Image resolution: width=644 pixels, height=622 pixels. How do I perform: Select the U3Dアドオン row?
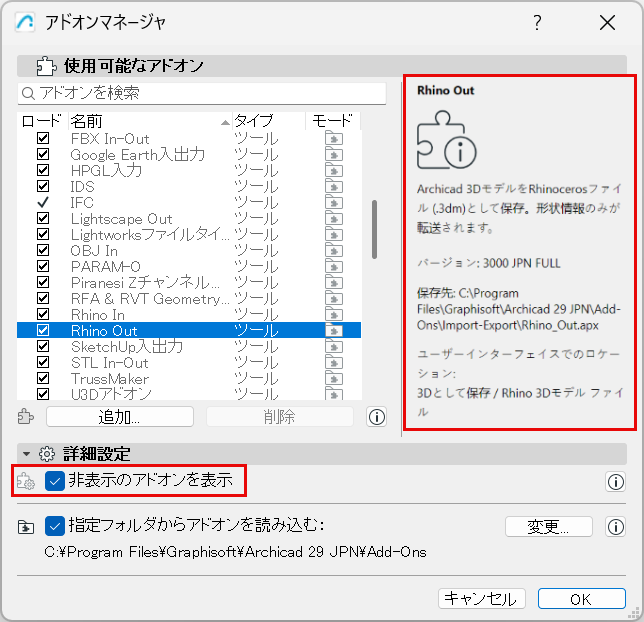[x=189, y=394]
